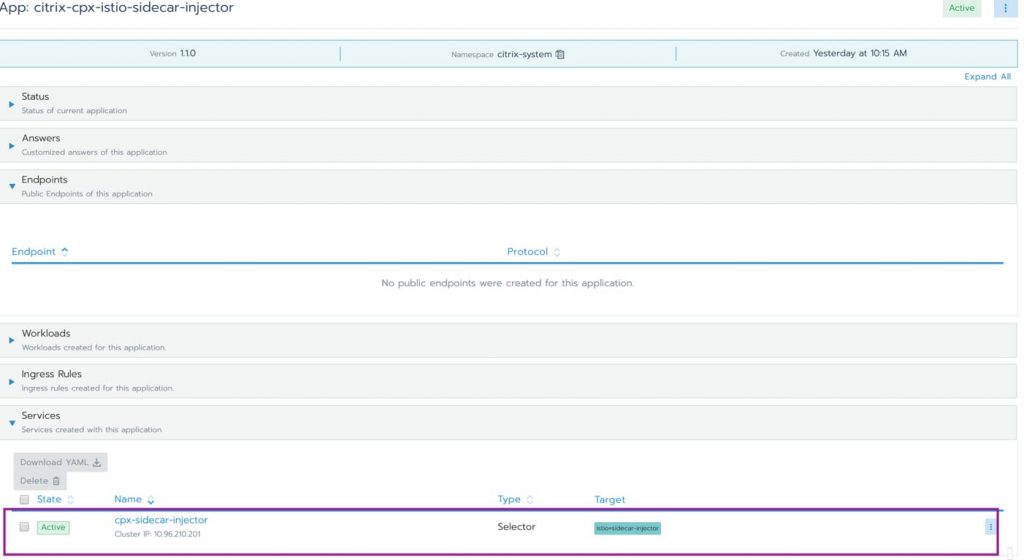Collapse the Endpoints section

click(x=12, y=186)
